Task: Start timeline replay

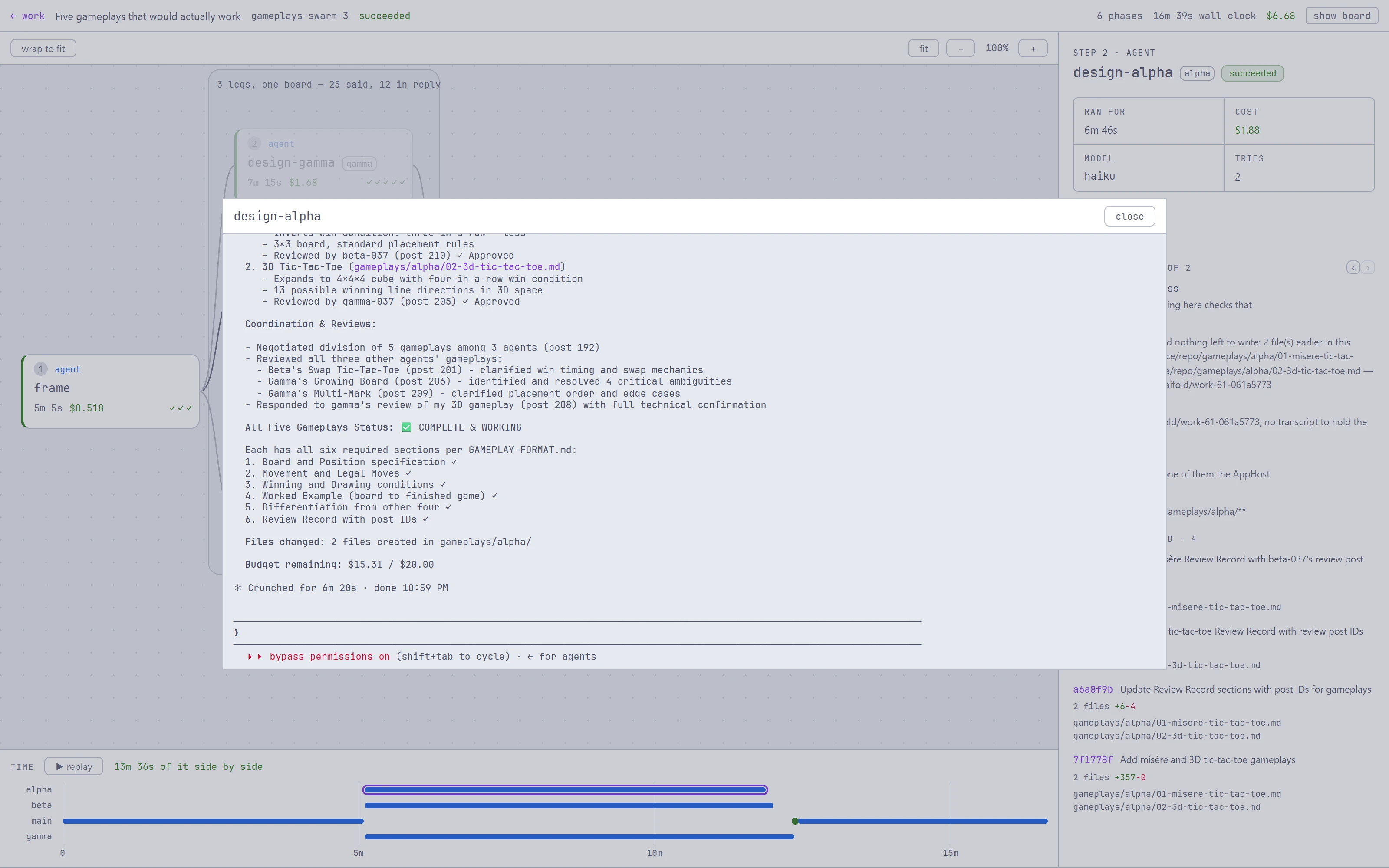Action: (x=73, y=766)
